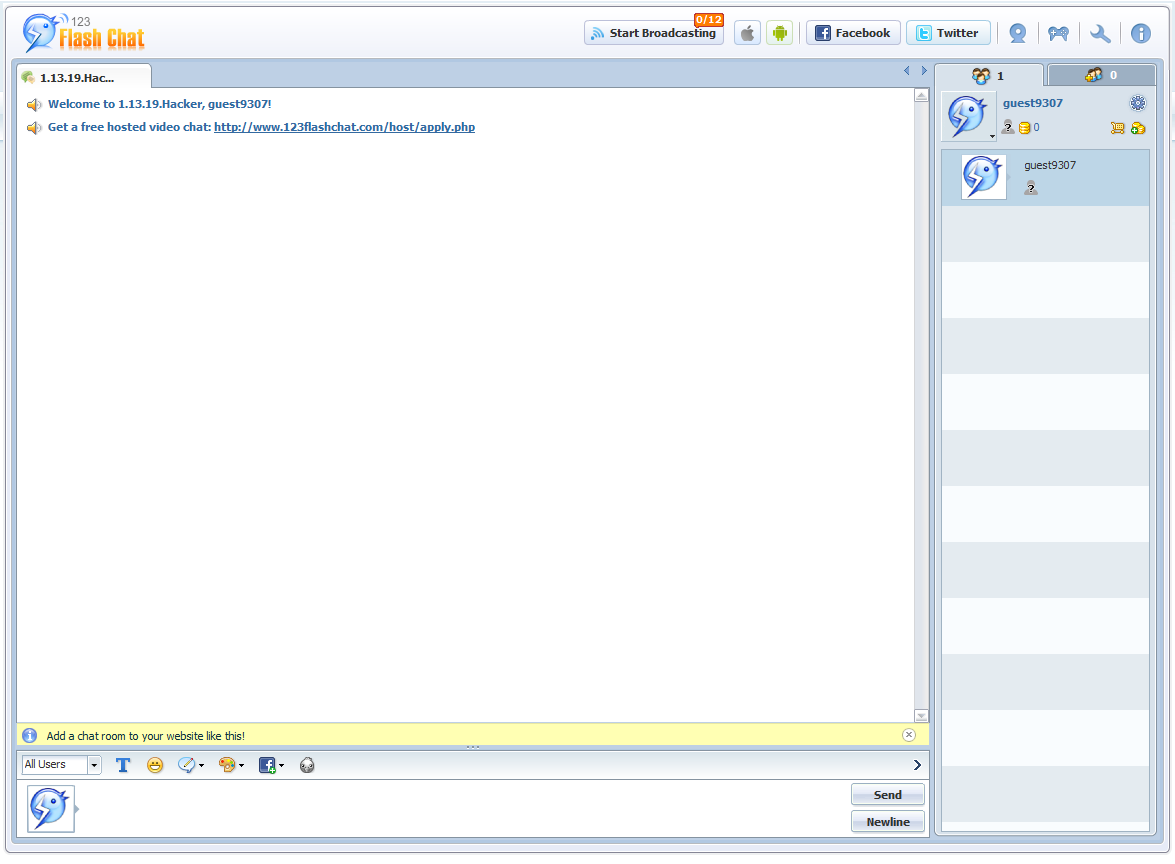This screenshot has height=864, width=1175.
Task: Click the gear icon beside guest9307
Action: point(1137,103)
